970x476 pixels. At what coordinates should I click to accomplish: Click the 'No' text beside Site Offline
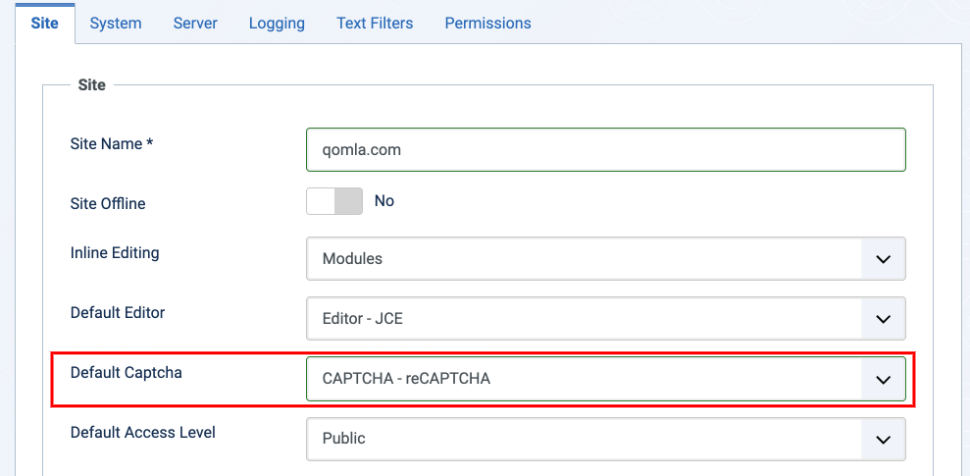(x=384, y=201)
